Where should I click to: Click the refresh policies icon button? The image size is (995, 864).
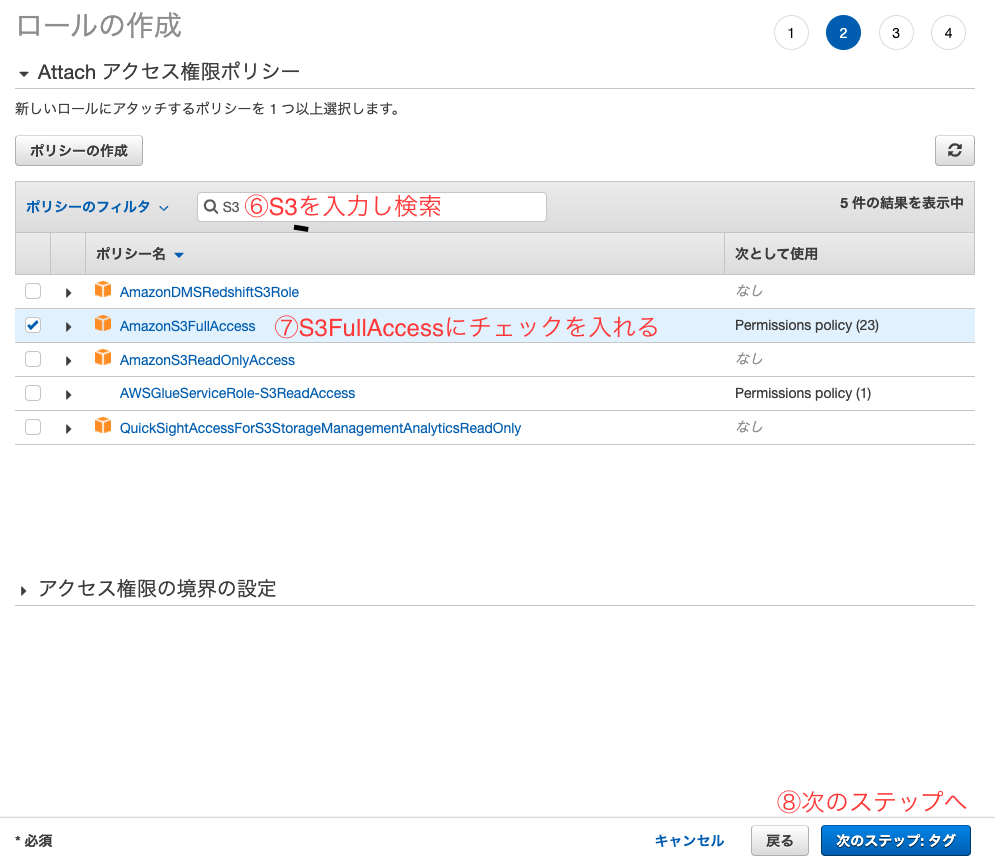[x=954, y=150]
